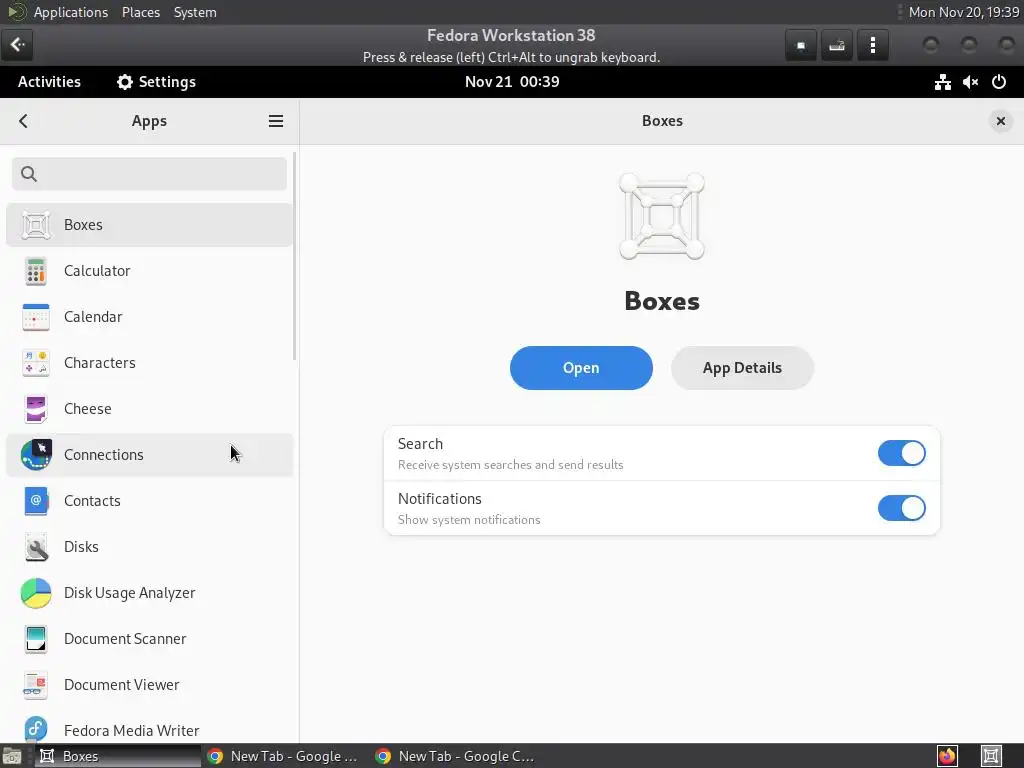Click the Boxes tray icon at bottom right
The image size is (1024, 768).
tap(991, 756)
